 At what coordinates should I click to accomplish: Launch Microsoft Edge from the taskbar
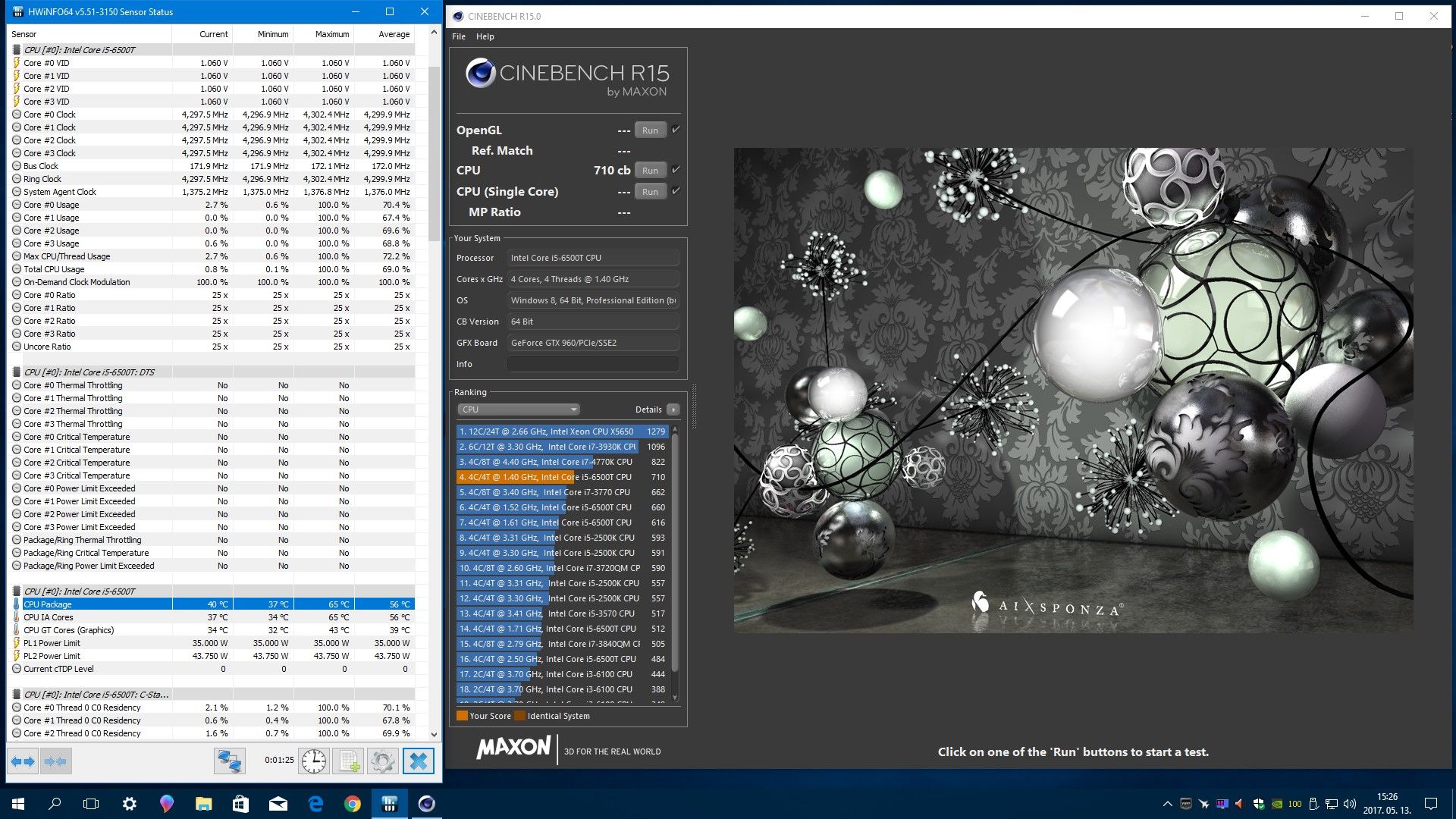(x=315, y=804)
